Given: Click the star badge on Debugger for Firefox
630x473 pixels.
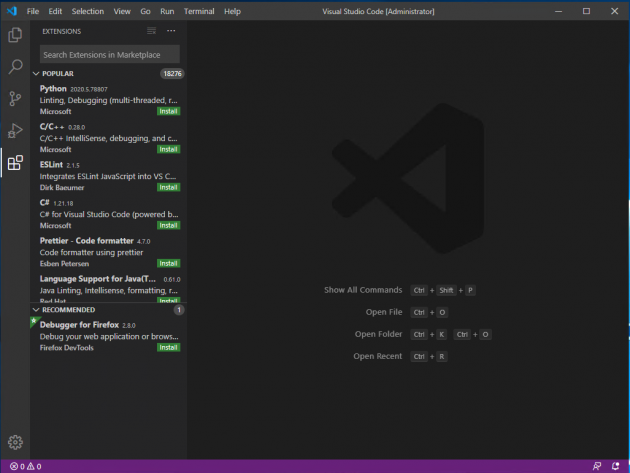Looking at the screenshot, I should pyautogui.click(x=34, y=321).
